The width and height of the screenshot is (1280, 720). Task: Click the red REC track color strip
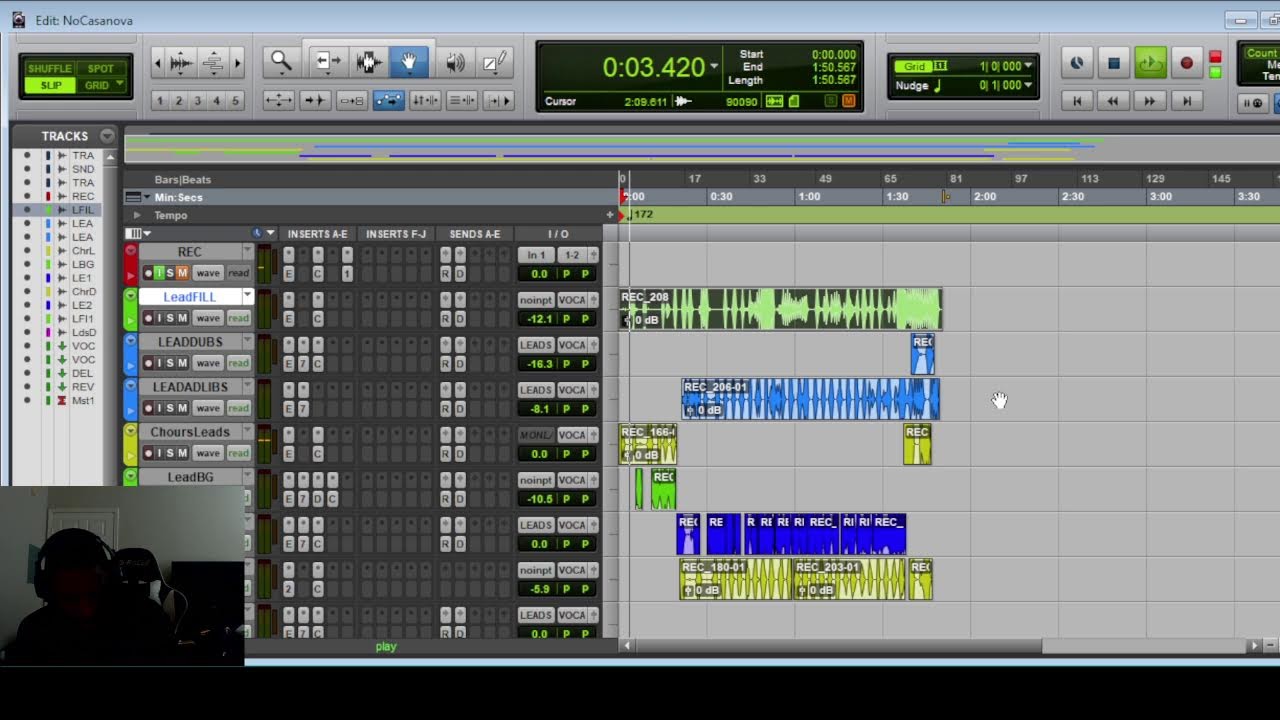pyautogui.click(x=130, y=262)
